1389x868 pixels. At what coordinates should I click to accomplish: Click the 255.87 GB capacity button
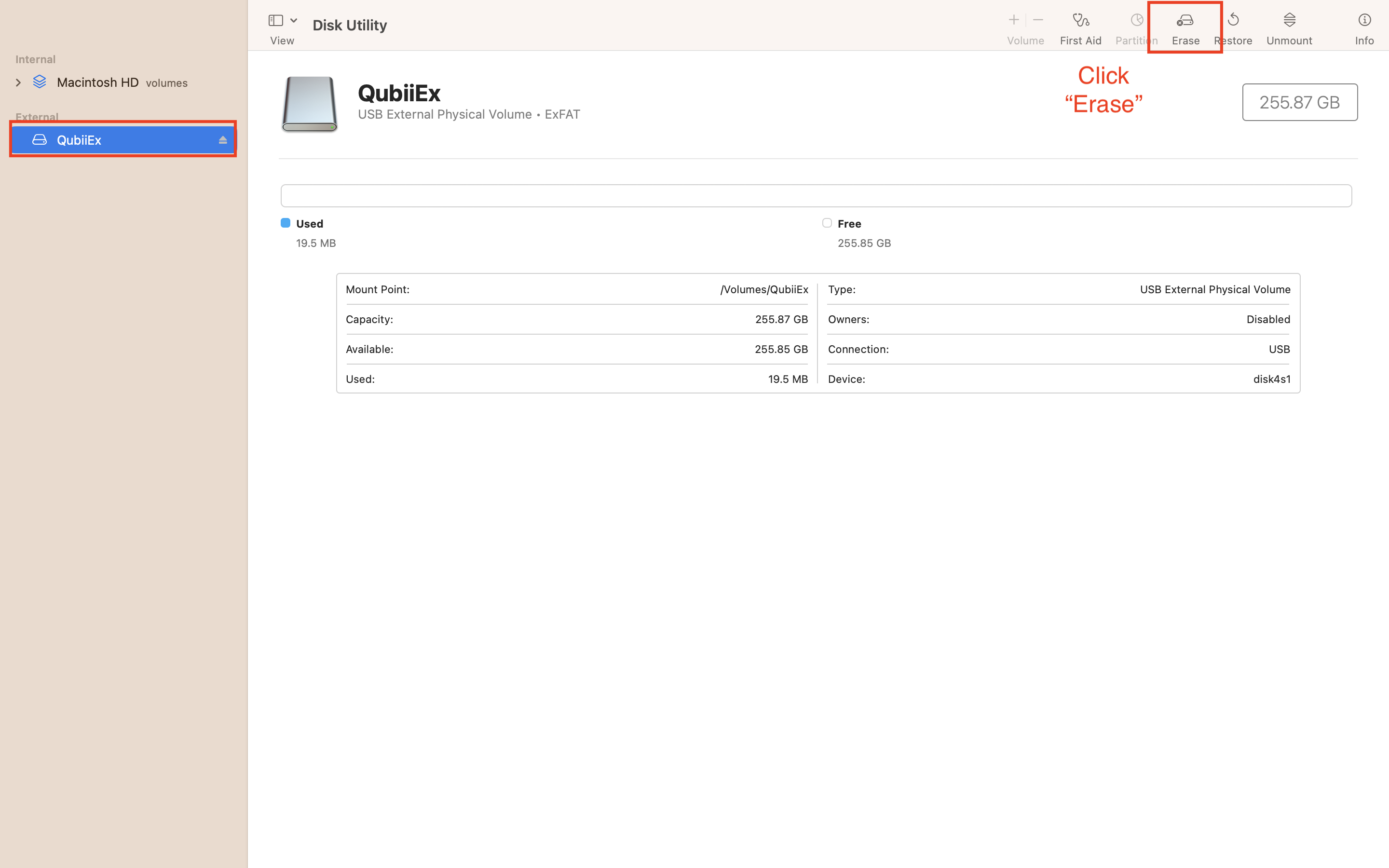click(x=1299, y=102)
